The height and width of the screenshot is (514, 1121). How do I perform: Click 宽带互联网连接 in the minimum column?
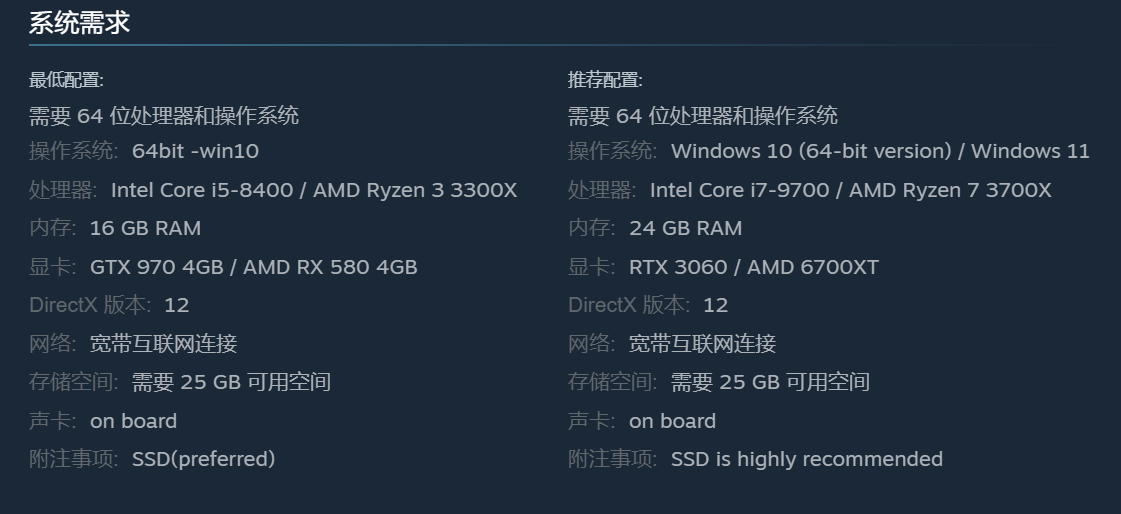click(x=163, y=344)
